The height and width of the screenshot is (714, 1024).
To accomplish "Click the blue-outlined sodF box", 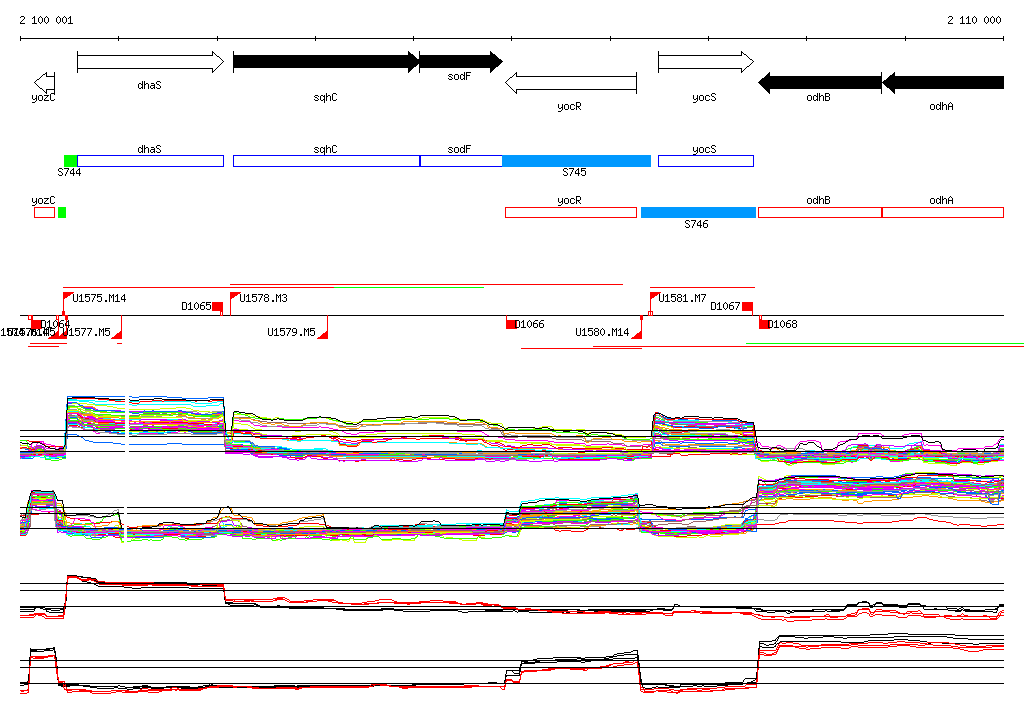I will pos(461,161).
